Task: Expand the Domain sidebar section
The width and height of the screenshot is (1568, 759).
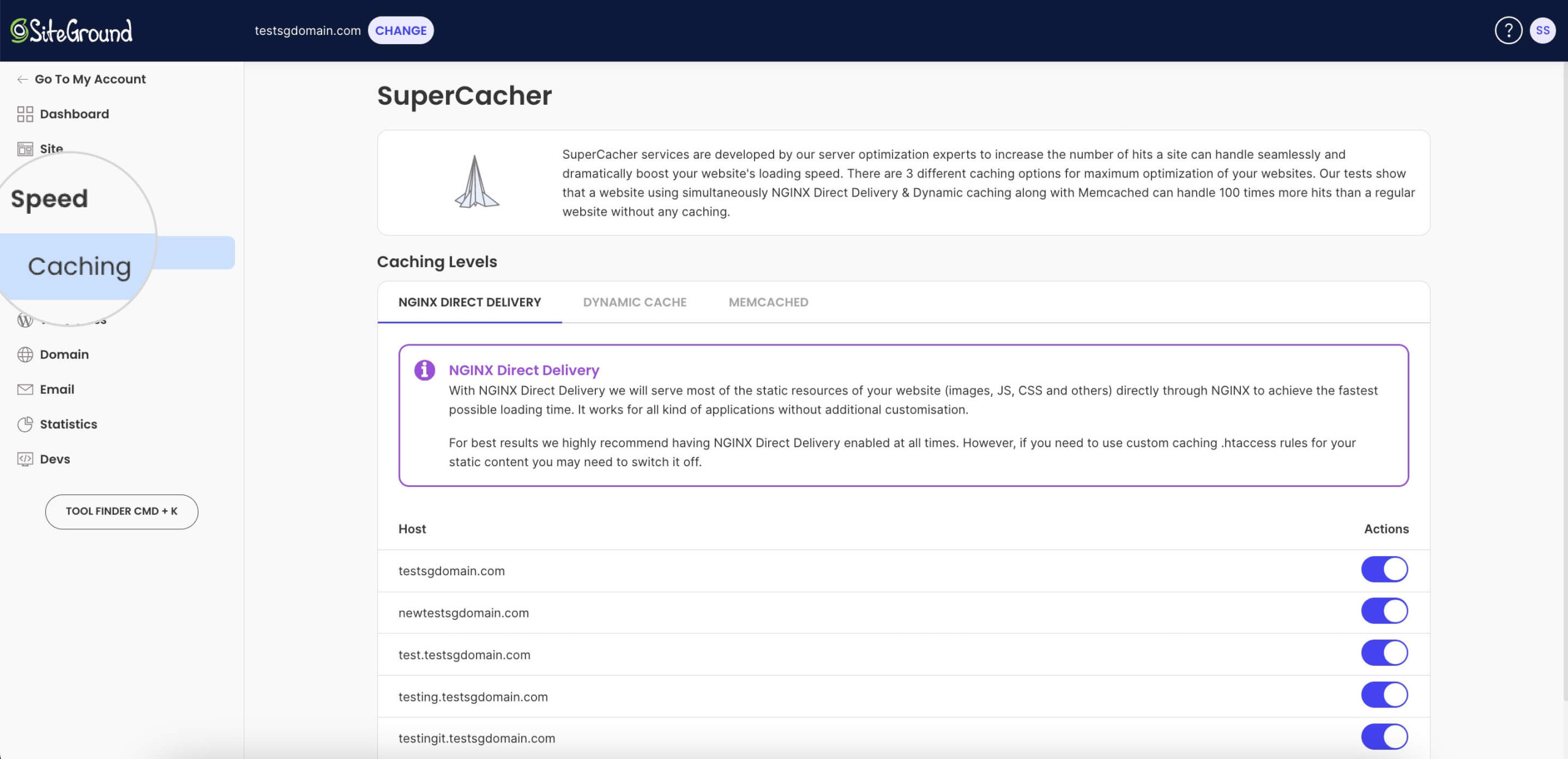Action: [x=64, y=355]
